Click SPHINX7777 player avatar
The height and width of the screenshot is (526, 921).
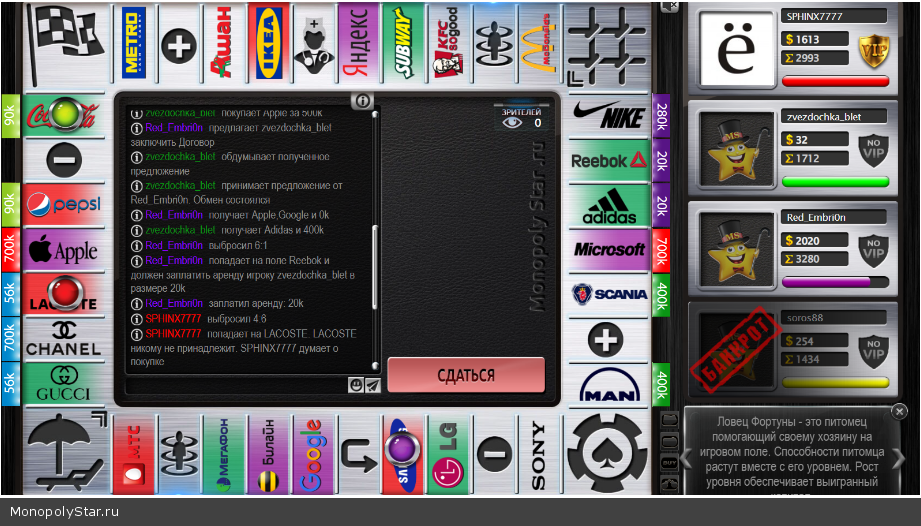pyautogui.click(x=736, y=49)
